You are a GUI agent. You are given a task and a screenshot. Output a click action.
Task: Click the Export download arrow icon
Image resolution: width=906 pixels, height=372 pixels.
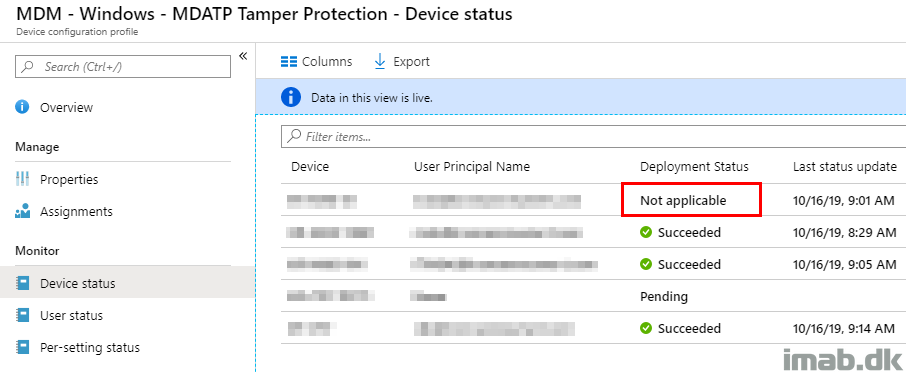[380, 62]
